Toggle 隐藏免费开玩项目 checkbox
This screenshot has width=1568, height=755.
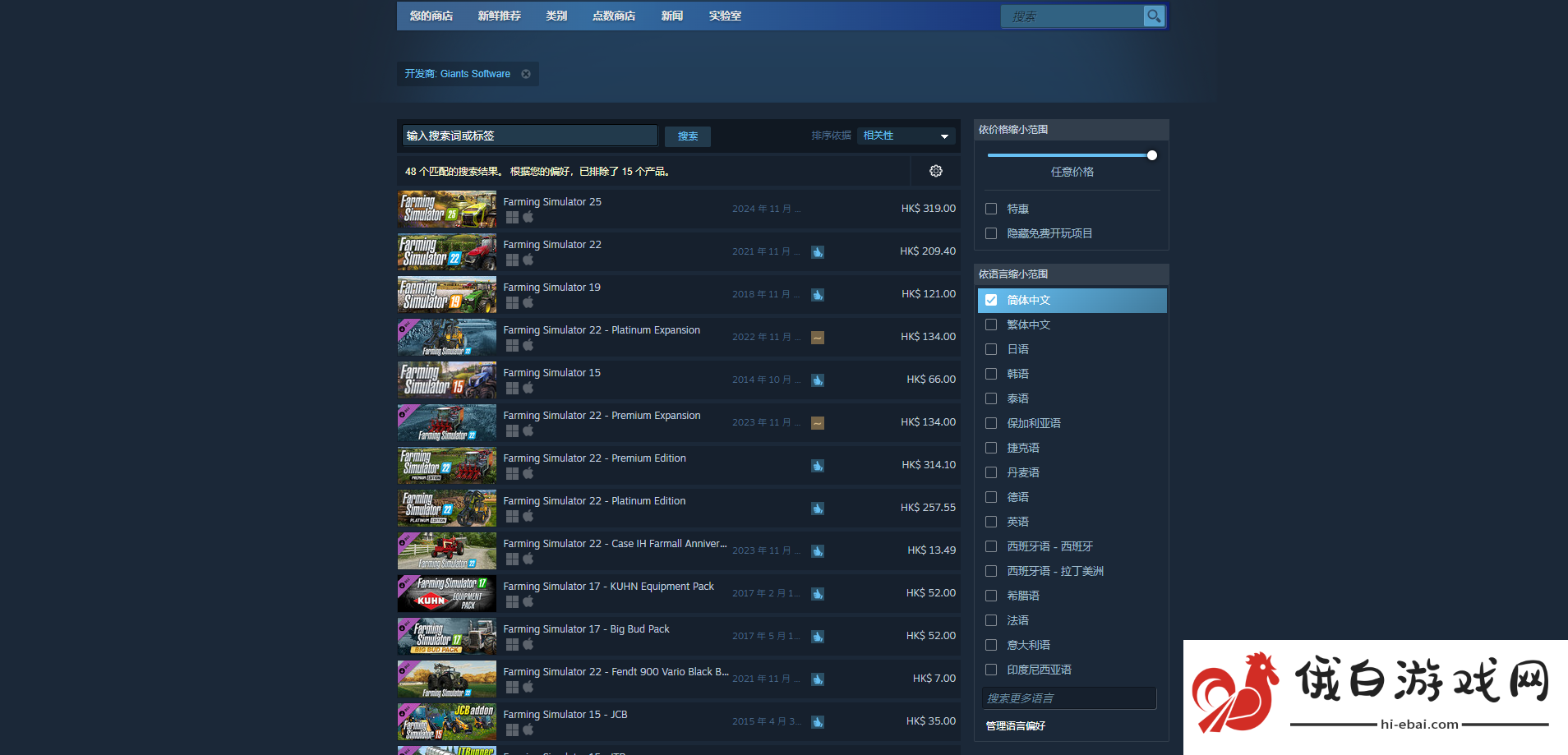click(x=991, y=233)
